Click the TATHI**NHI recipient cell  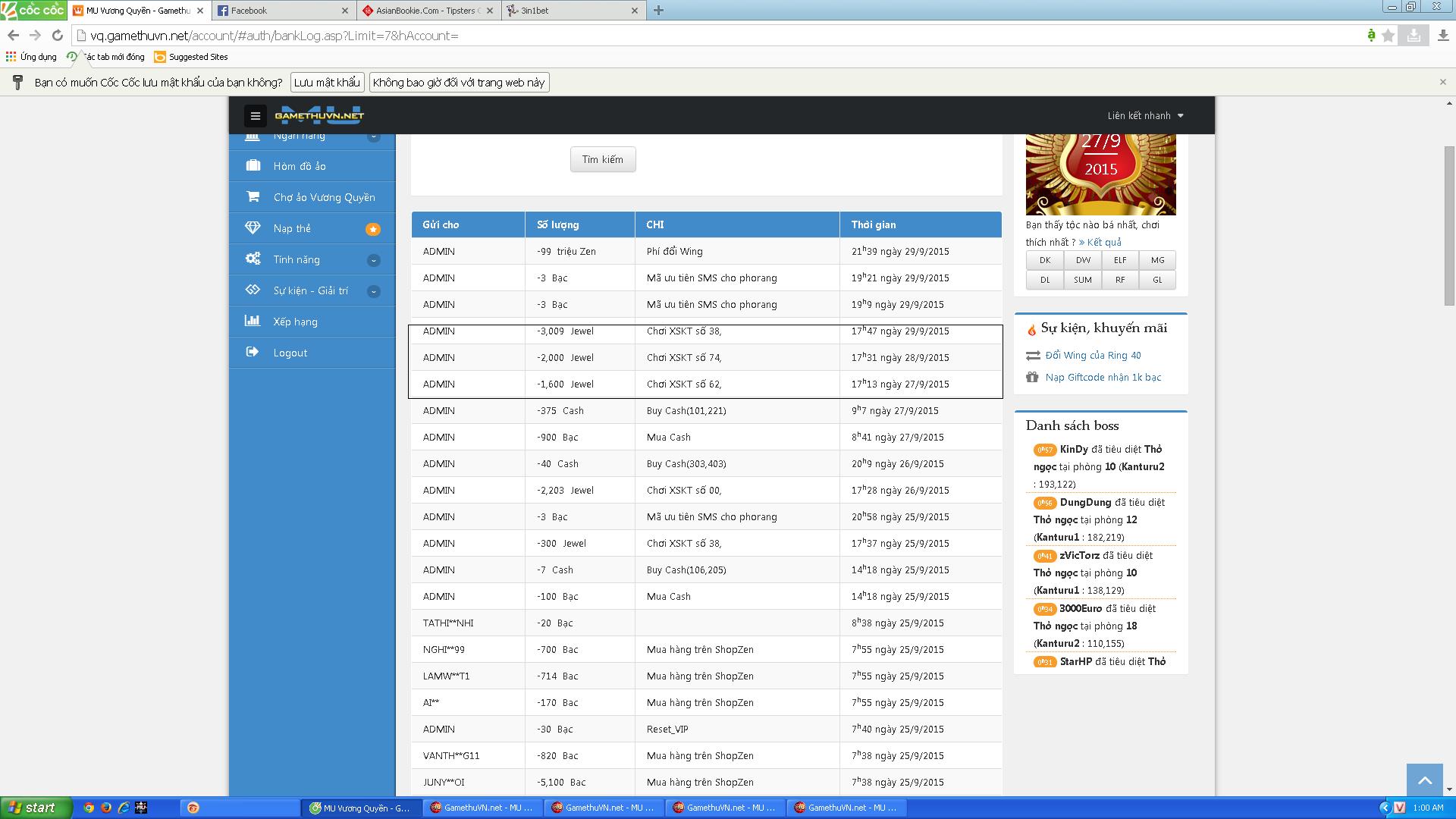click(468, 623)
